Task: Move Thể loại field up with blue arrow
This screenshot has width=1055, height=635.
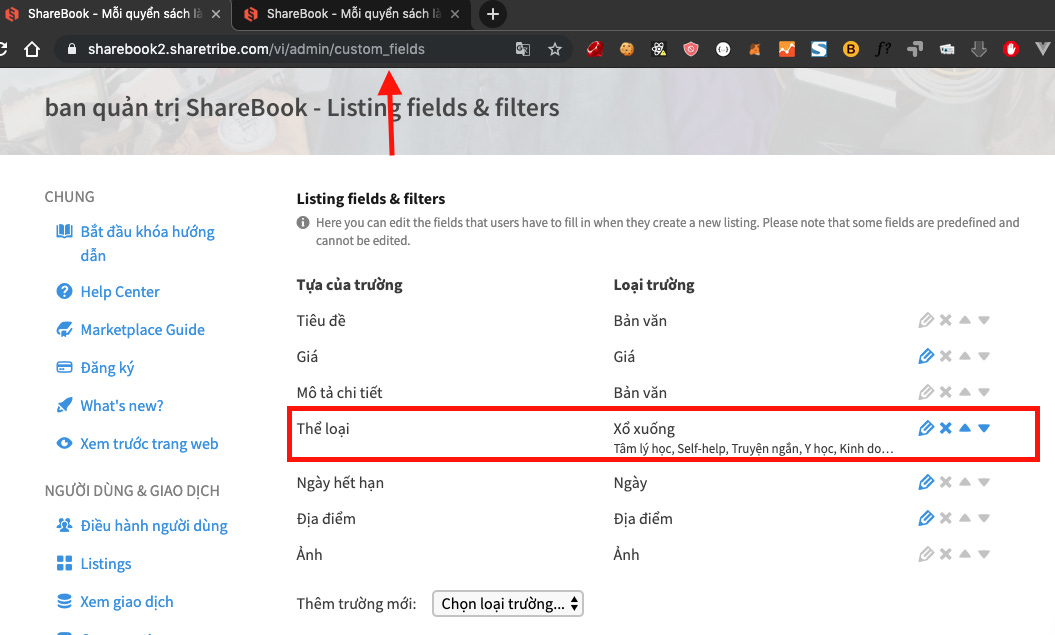Action: click(964, 428)
